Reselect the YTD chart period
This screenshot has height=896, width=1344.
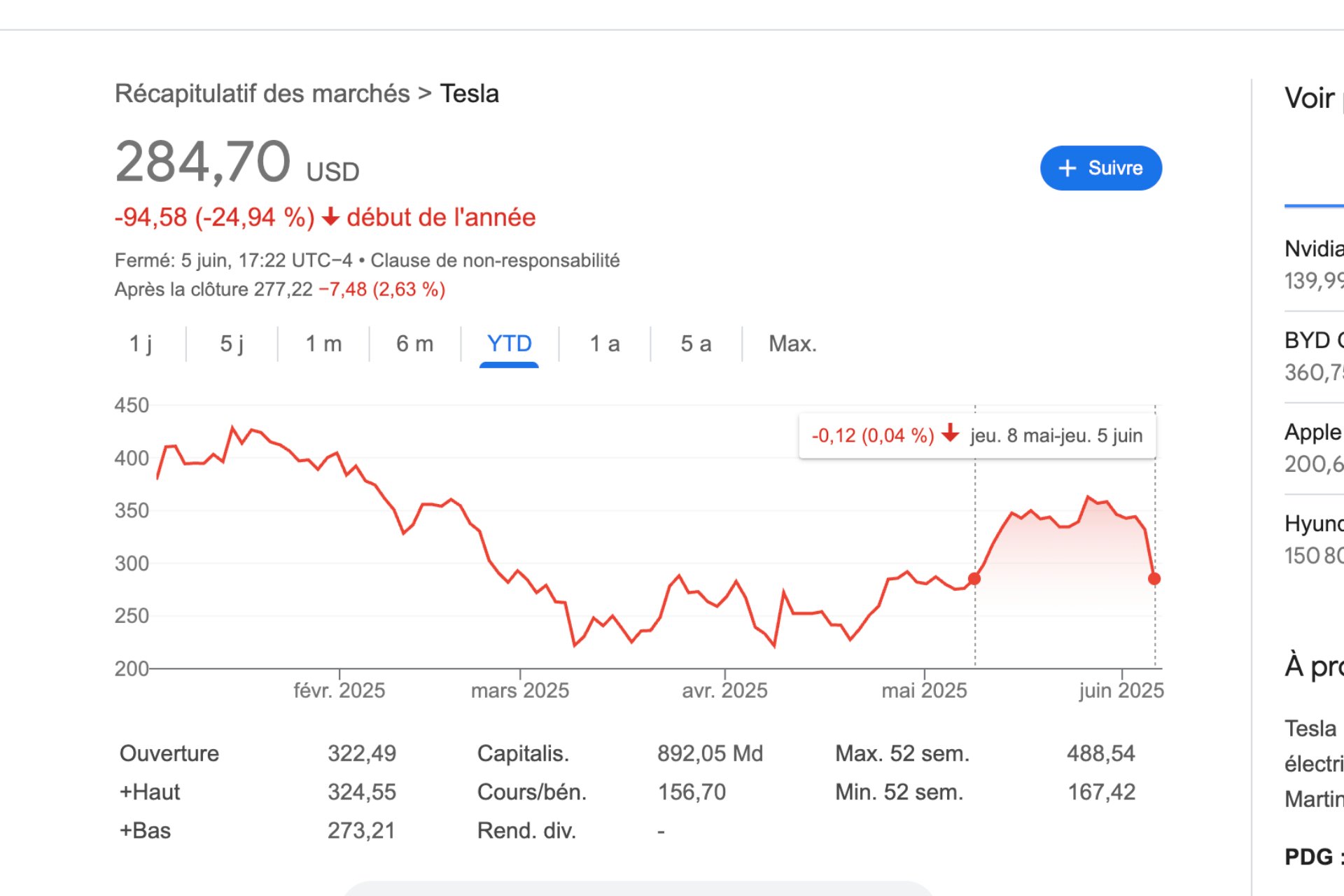[509, 344]
